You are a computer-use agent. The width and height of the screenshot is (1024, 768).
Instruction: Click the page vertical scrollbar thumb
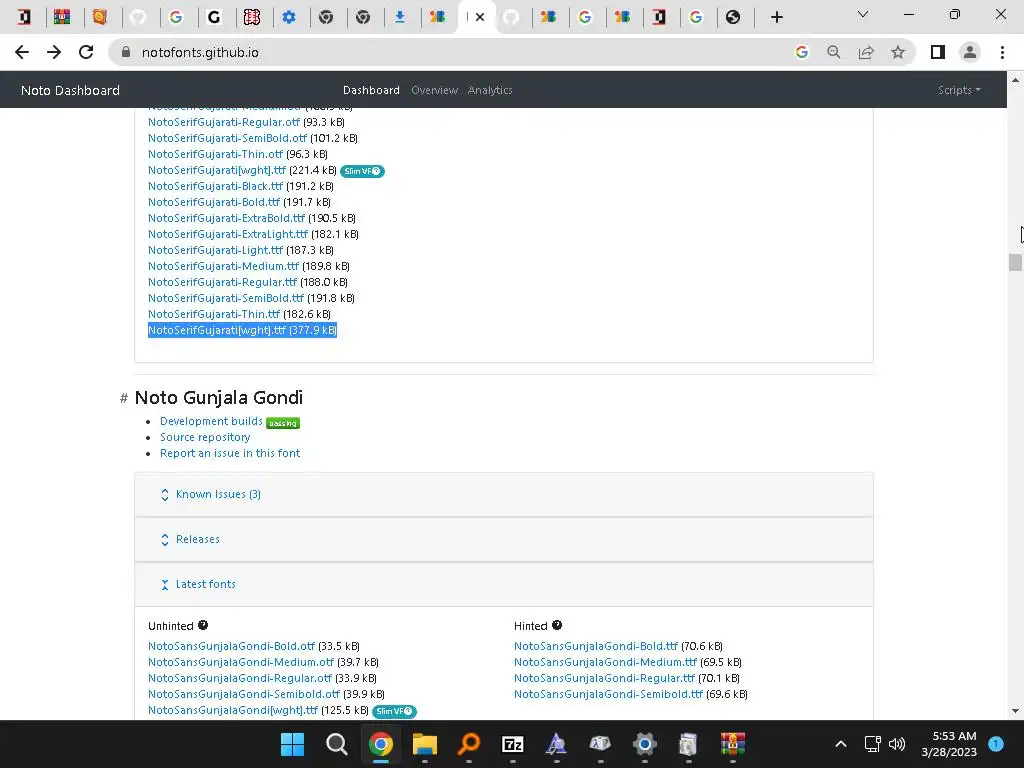(1015, 262)
